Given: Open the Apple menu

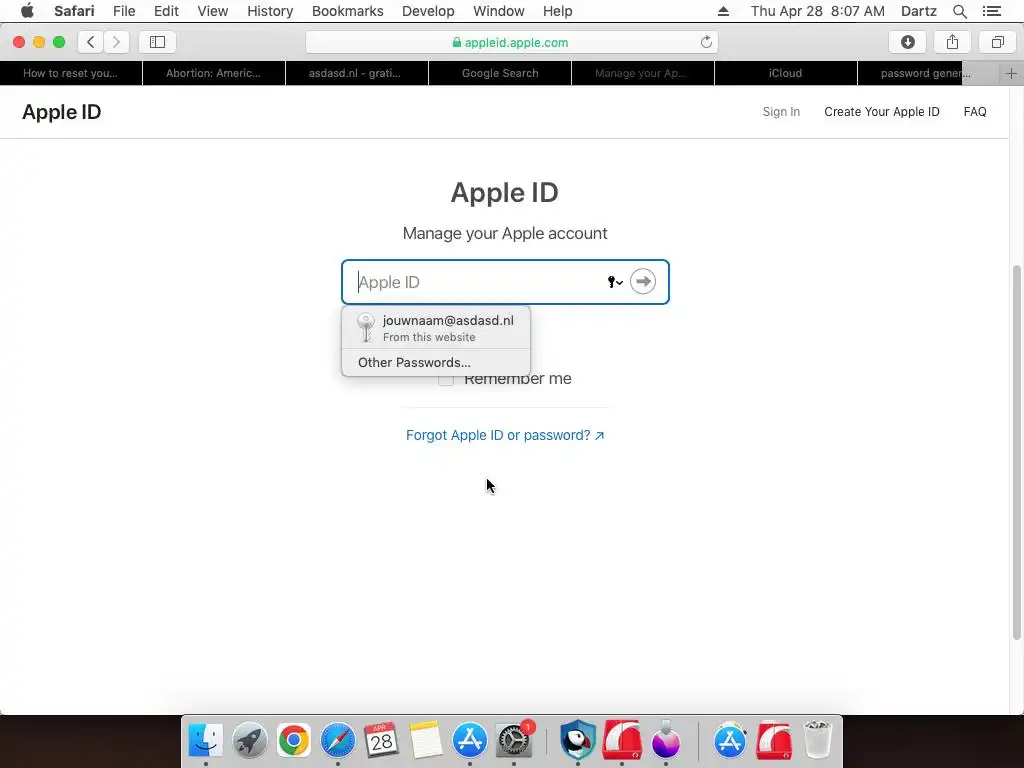Looking at the screenshot, I should [27, 11].
